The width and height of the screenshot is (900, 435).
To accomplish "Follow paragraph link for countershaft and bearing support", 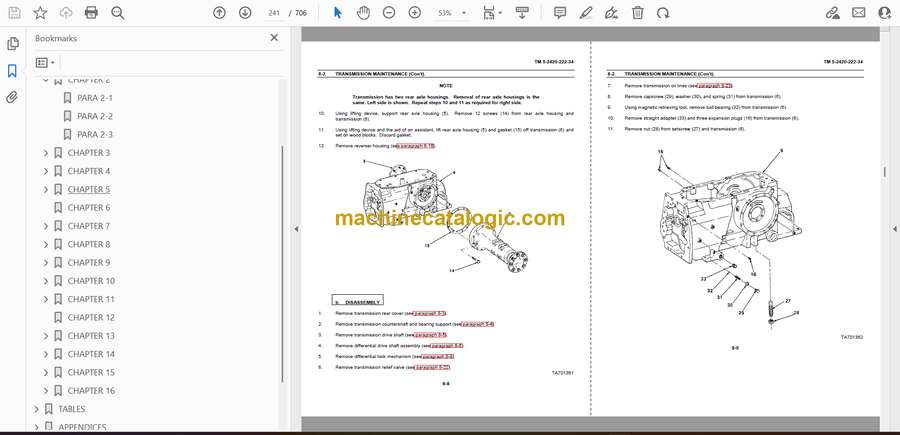I will (478, 324).
